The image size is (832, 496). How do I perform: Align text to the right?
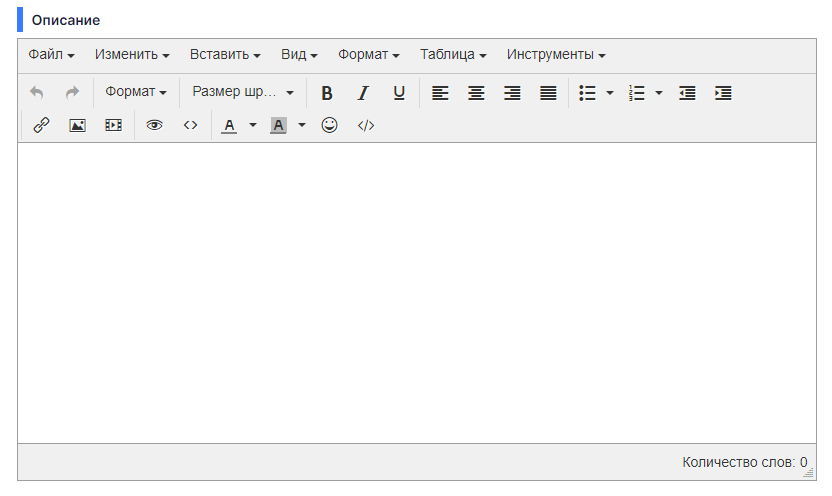coord(512,93)
